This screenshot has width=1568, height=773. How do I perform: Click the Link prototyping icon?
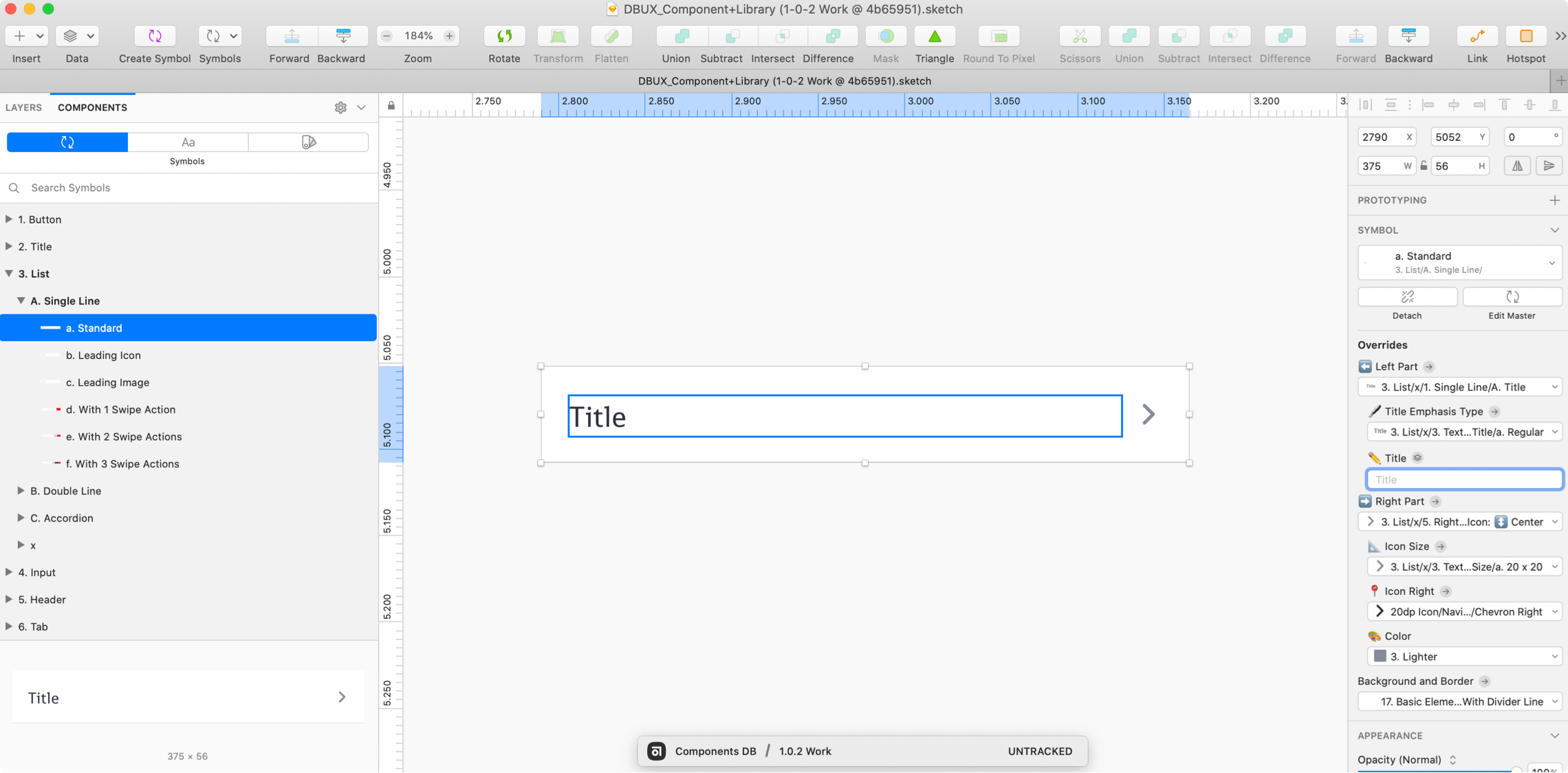tap(1477, 36)
